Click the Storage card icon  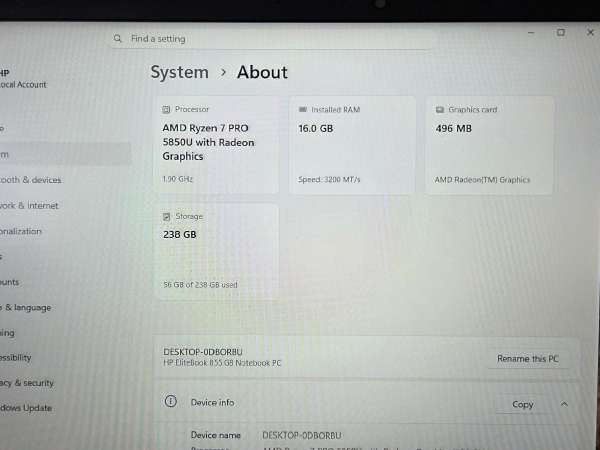point(166,217)
